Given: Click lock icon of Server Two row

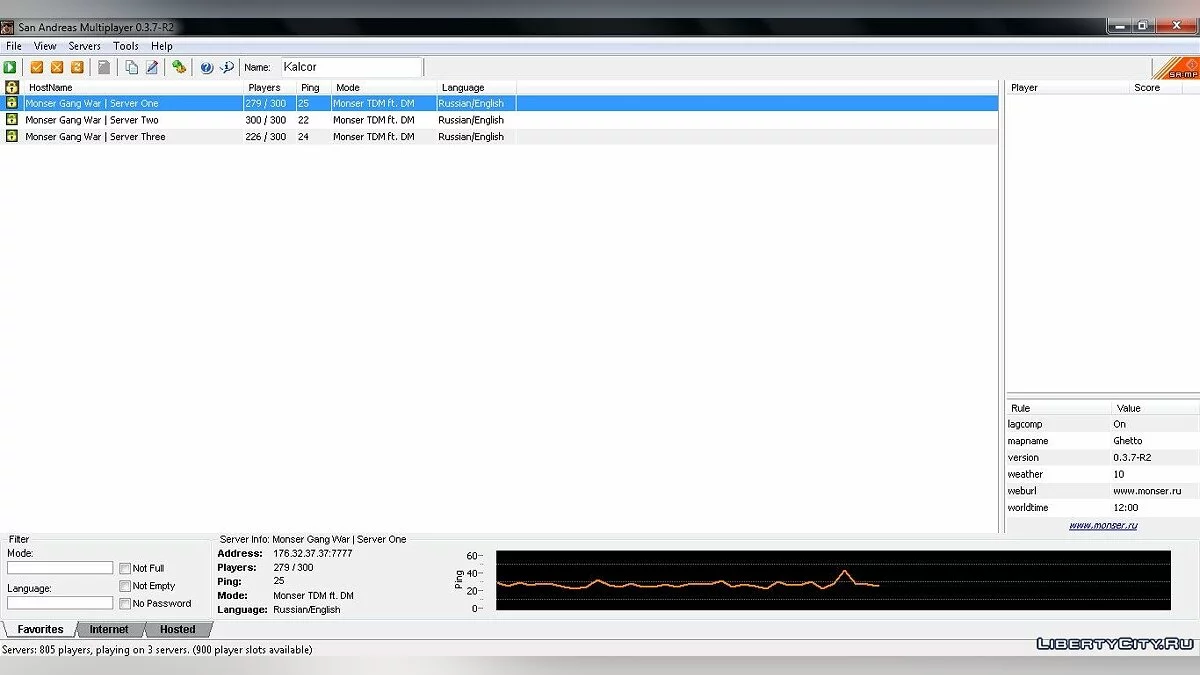Looking at the screenshot, I should click(x=12, y=120).
